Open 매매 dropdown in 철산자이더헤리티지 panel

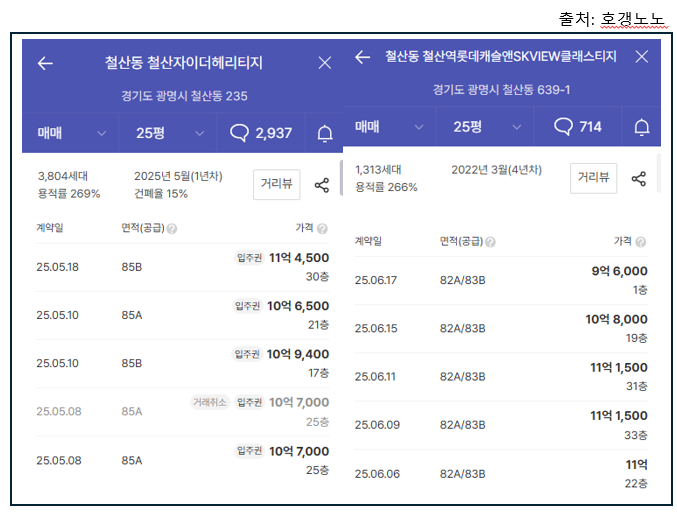pyautogui.click(x=70, y=133)
